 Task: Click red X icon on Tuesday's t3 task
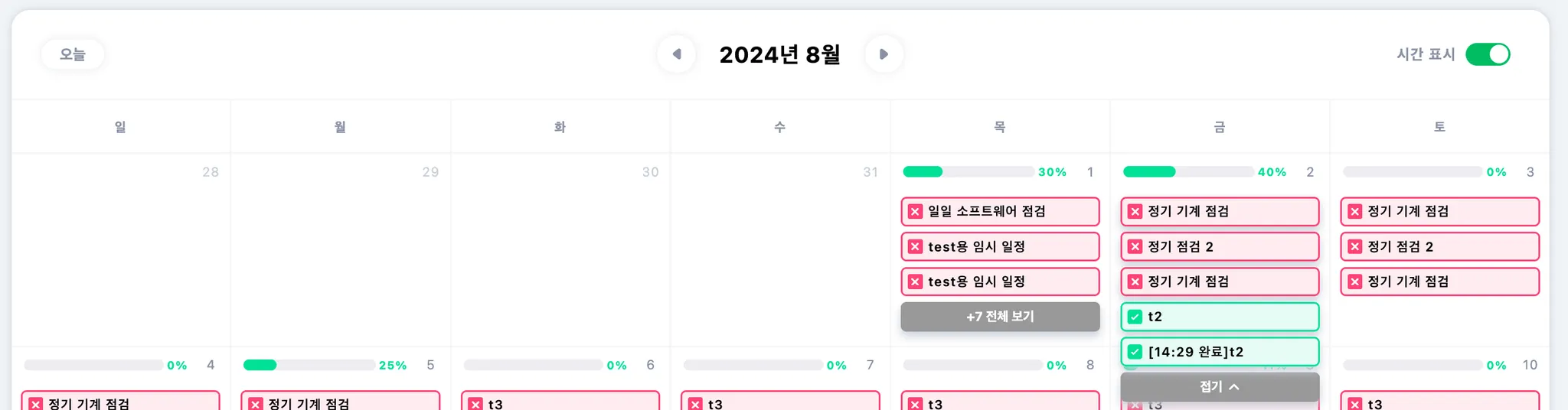click(x=475, y=404)
